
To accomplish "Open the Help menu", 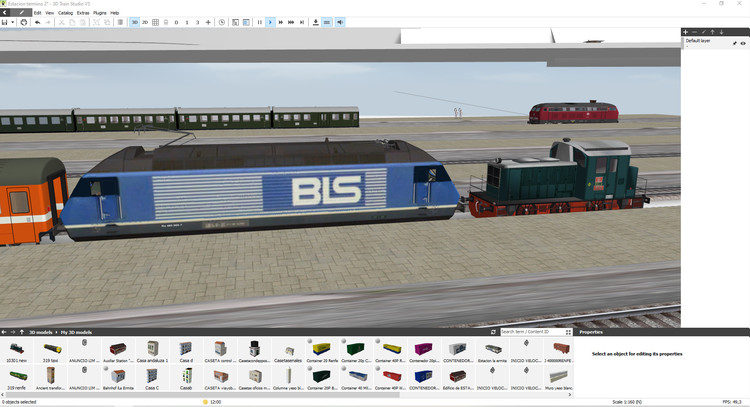I will coord(115,13).
